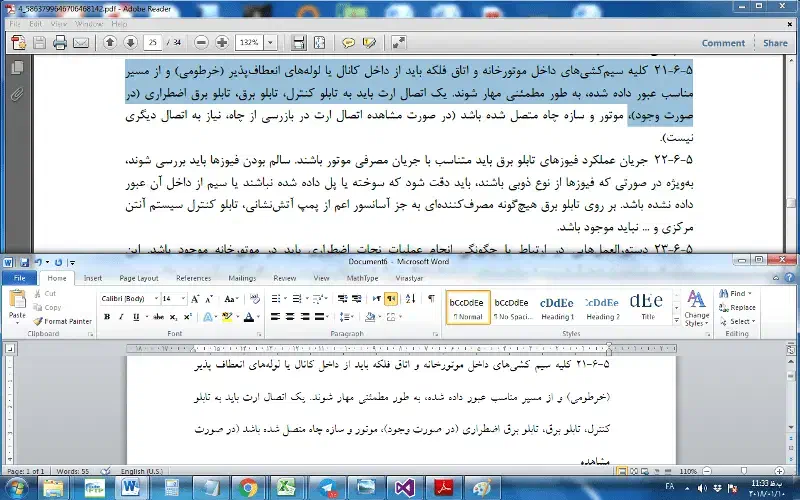Click the email envelope icon in Adobe Reader
Image resolution: width=800 pixels, height=500 pixels.
click(81, 43)
